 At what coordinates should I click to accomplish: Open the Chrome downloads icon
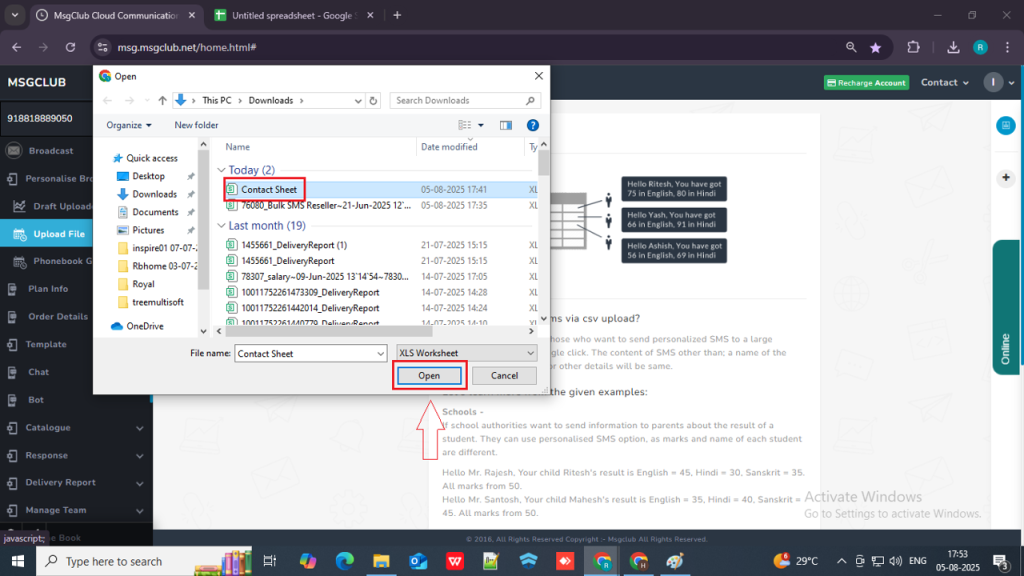(x=954, y=47)
